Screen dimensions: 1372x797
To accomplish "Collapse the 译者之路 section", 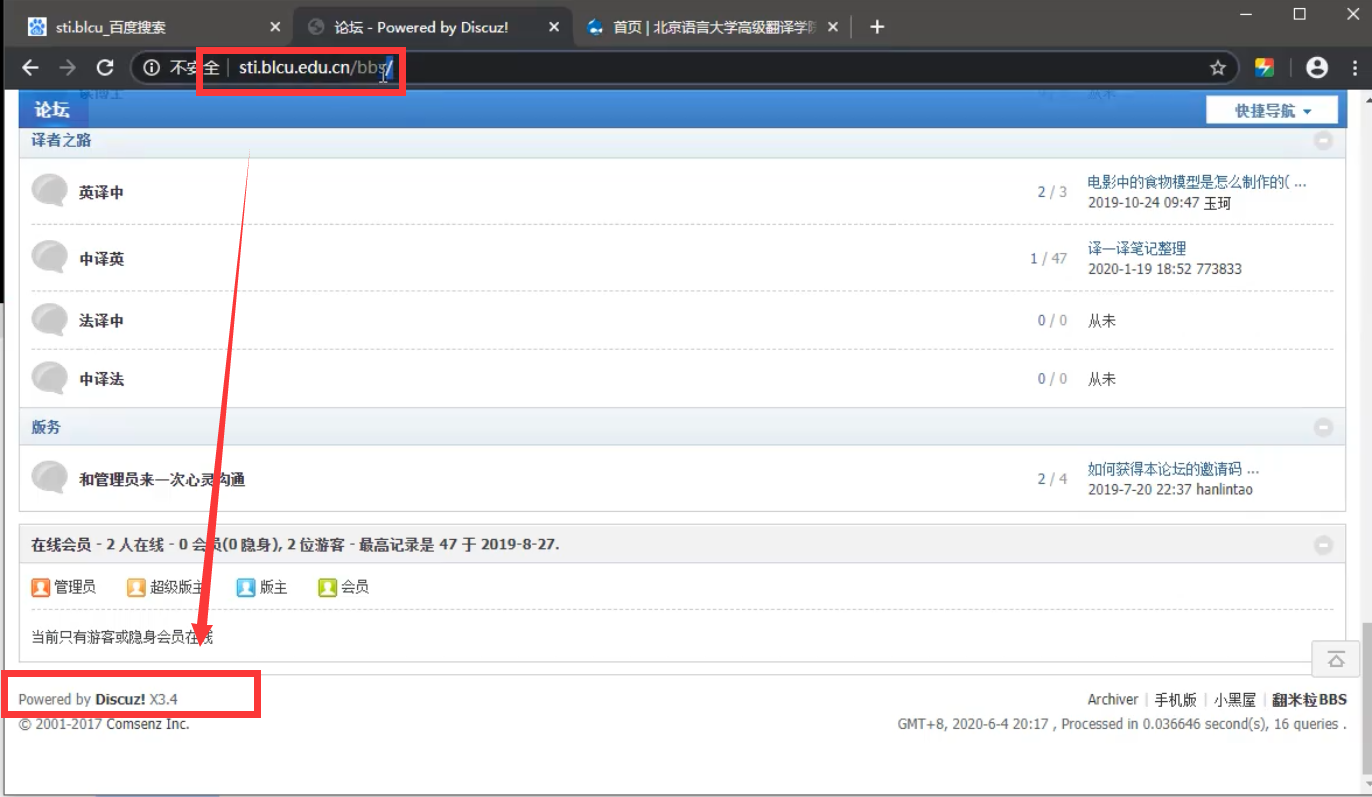I will [1323, 141].
